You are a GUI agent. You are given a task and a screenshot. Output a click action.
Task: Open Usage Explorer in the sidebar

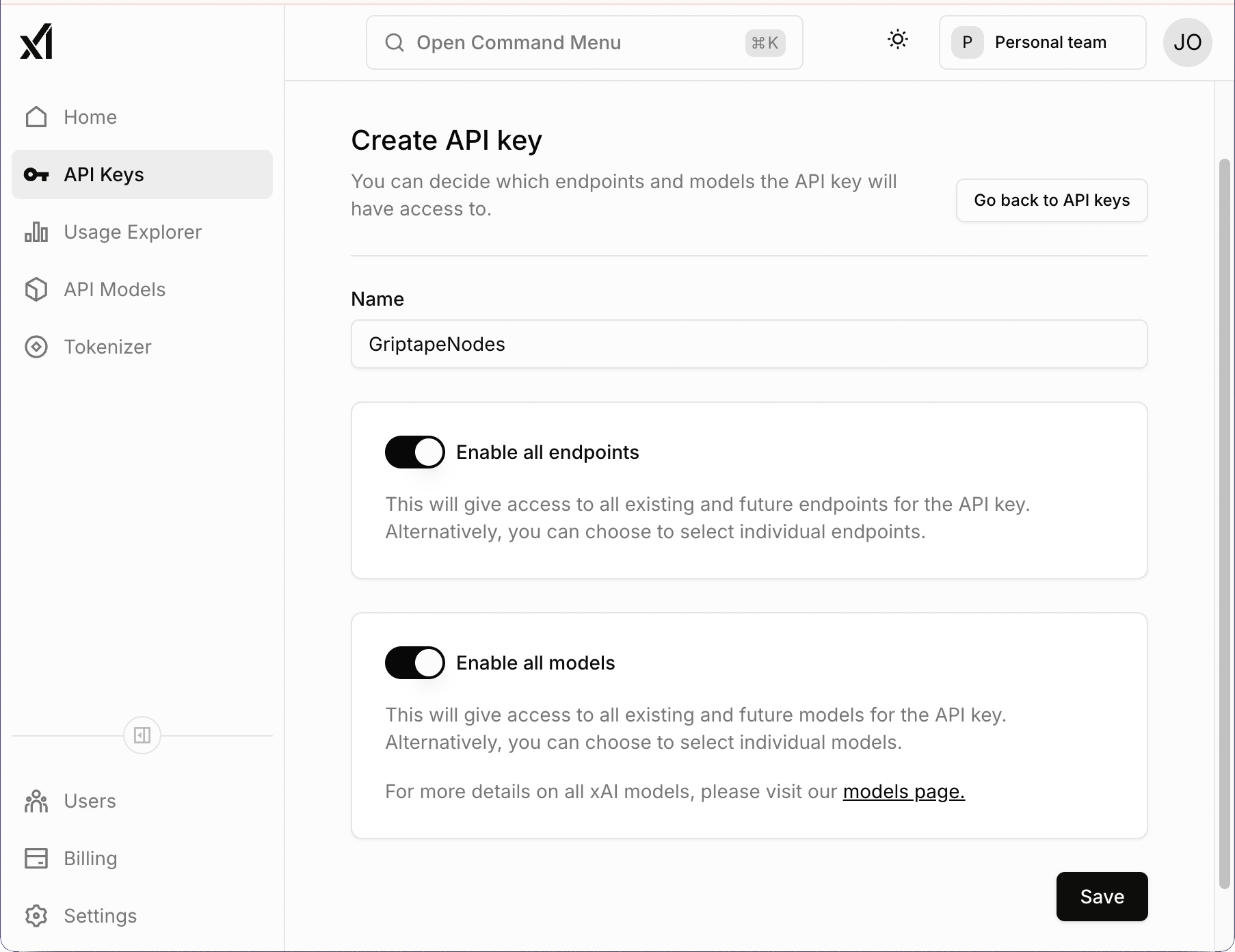click(142, 232)
